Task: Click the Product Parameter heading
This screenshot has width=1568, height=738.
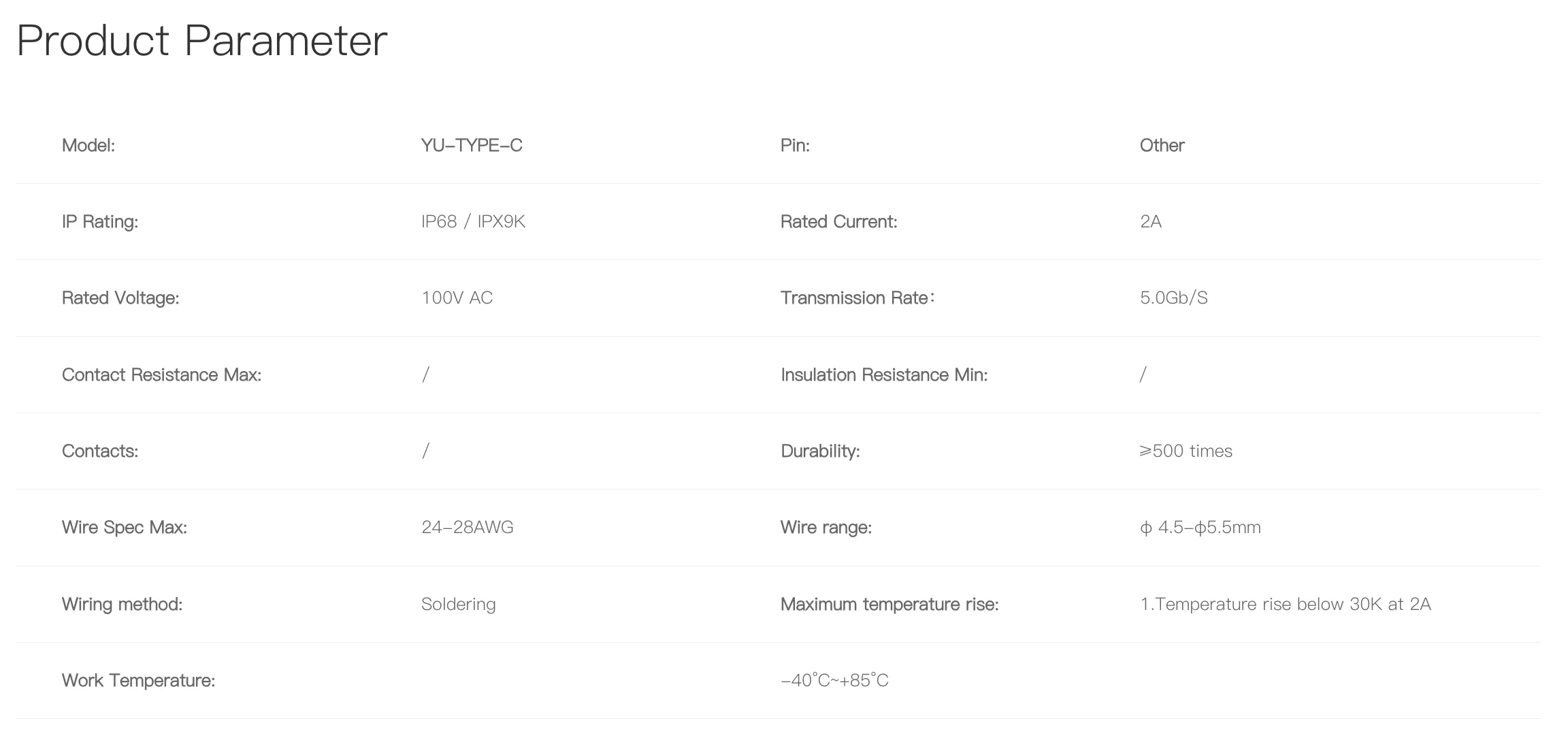Action: coord(201,42)
